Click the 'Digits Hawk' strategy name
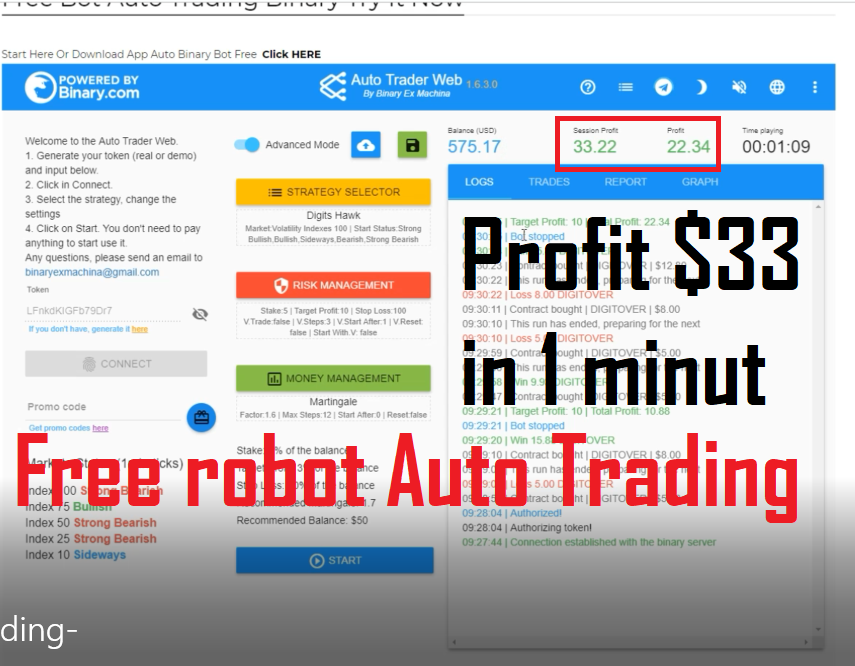Image resolution: width=855 pixels, height=666 pixels. coord(333,215)
